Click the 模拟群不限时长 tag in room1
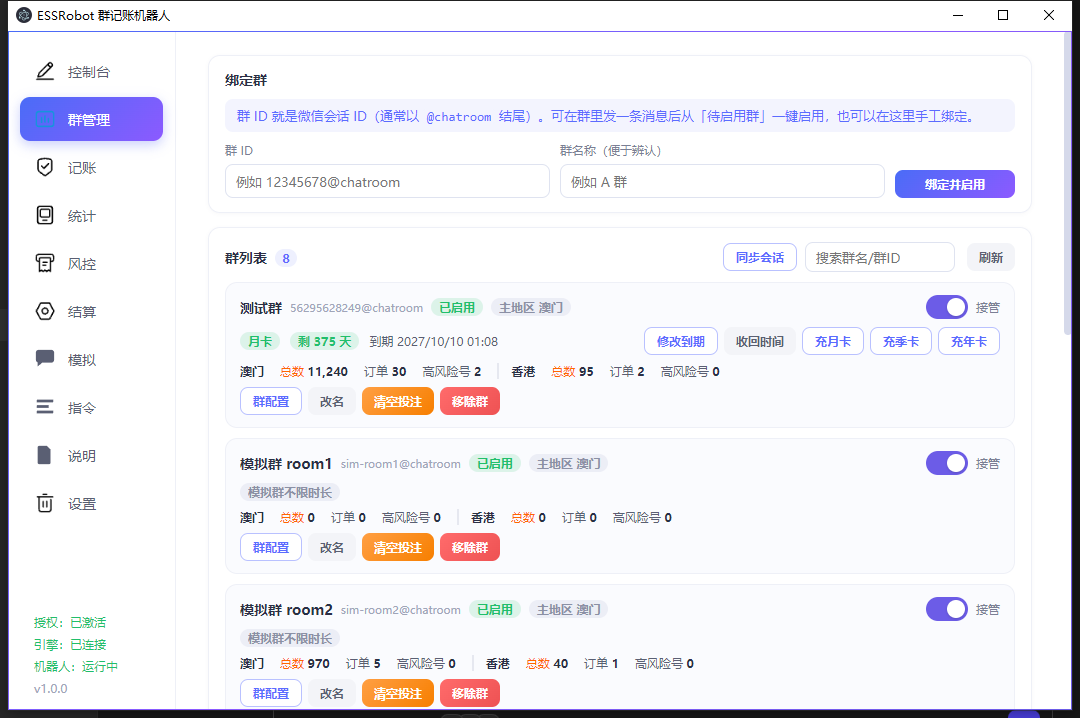 pos(290,492)
